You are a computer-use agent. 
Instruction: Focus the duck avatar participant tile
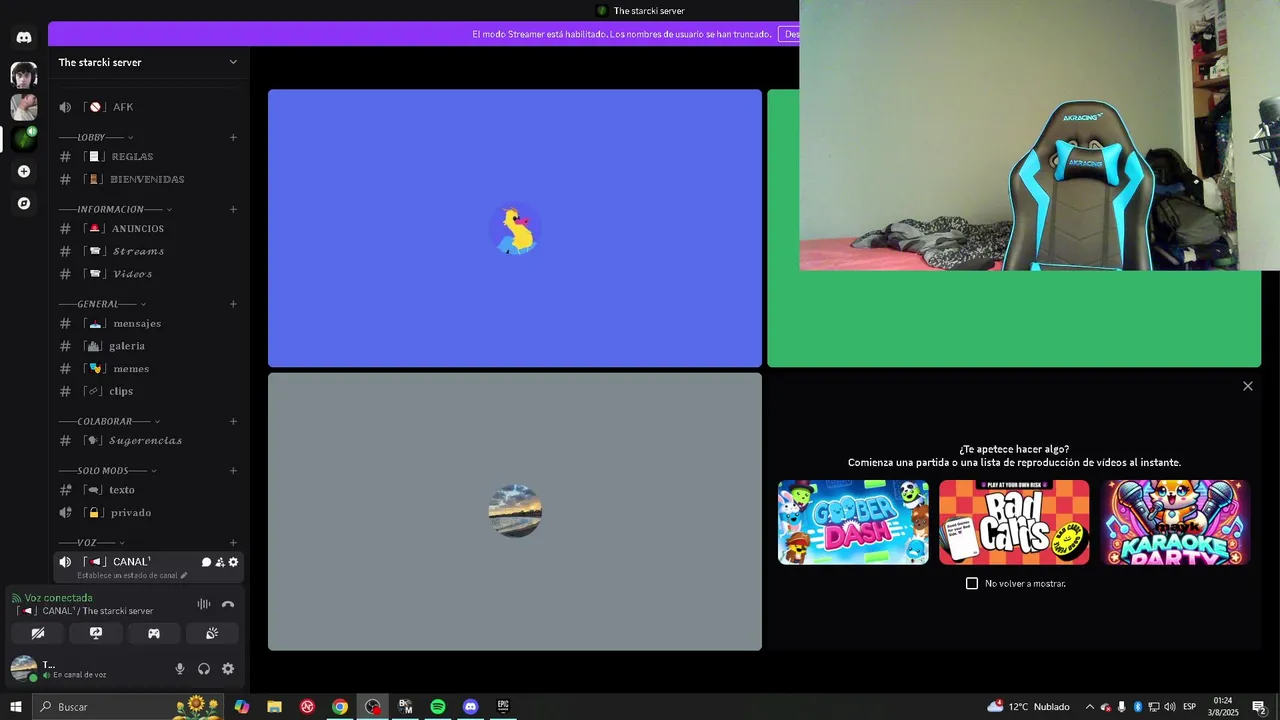(515, 228)
